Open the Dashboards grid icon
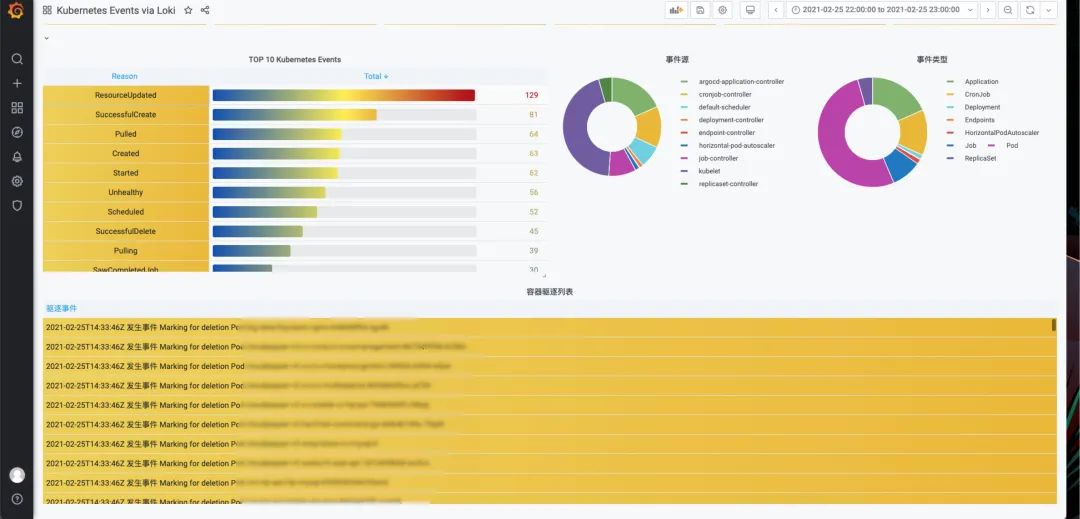This screenshot has width=1080, height=519. coord(17,108)
